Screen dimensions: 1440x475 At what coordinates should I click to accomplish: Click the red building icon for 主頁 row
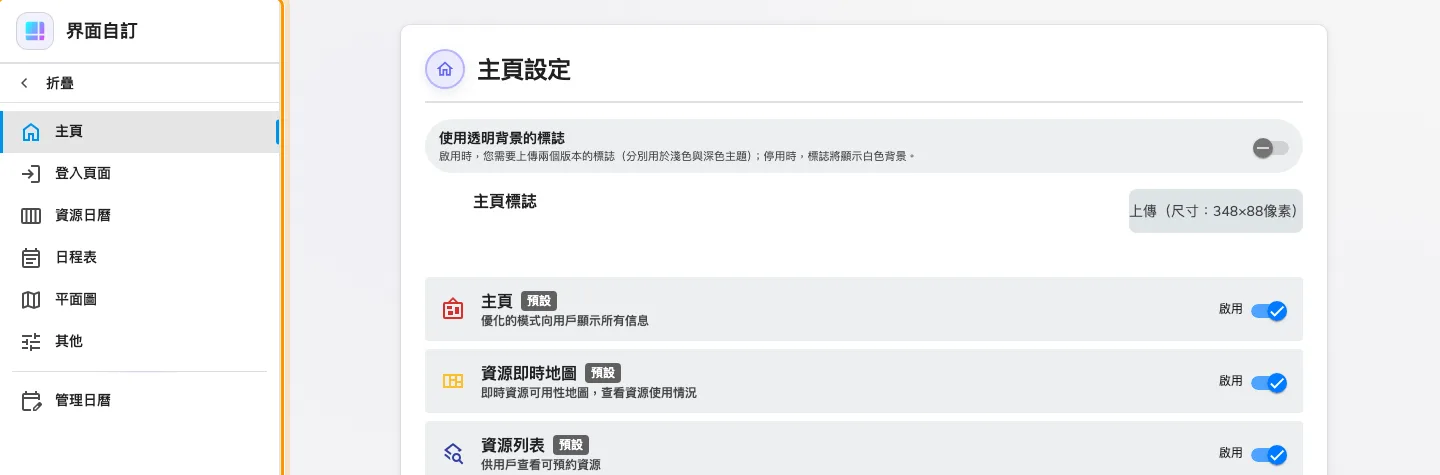coord(453,309)
